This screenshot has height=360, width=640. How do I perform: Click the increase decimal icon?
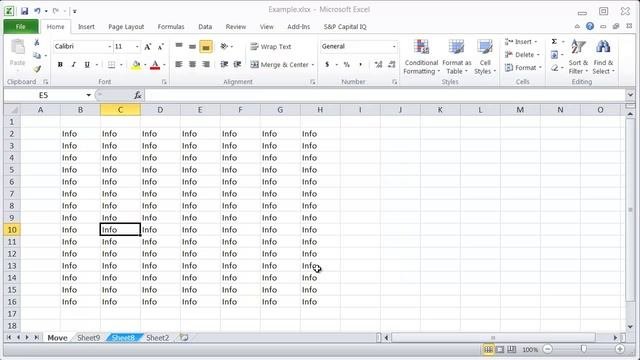pos(378,64)
